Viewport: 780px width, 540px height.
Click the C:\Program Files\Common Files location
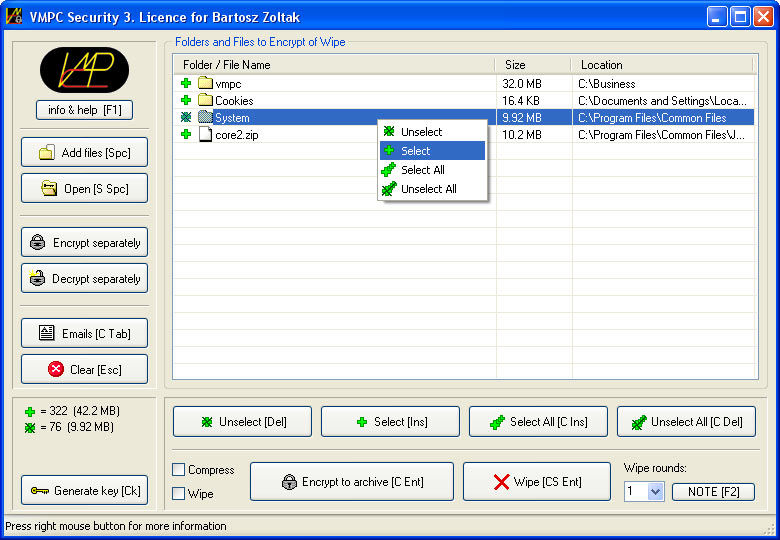click(652, 117)
